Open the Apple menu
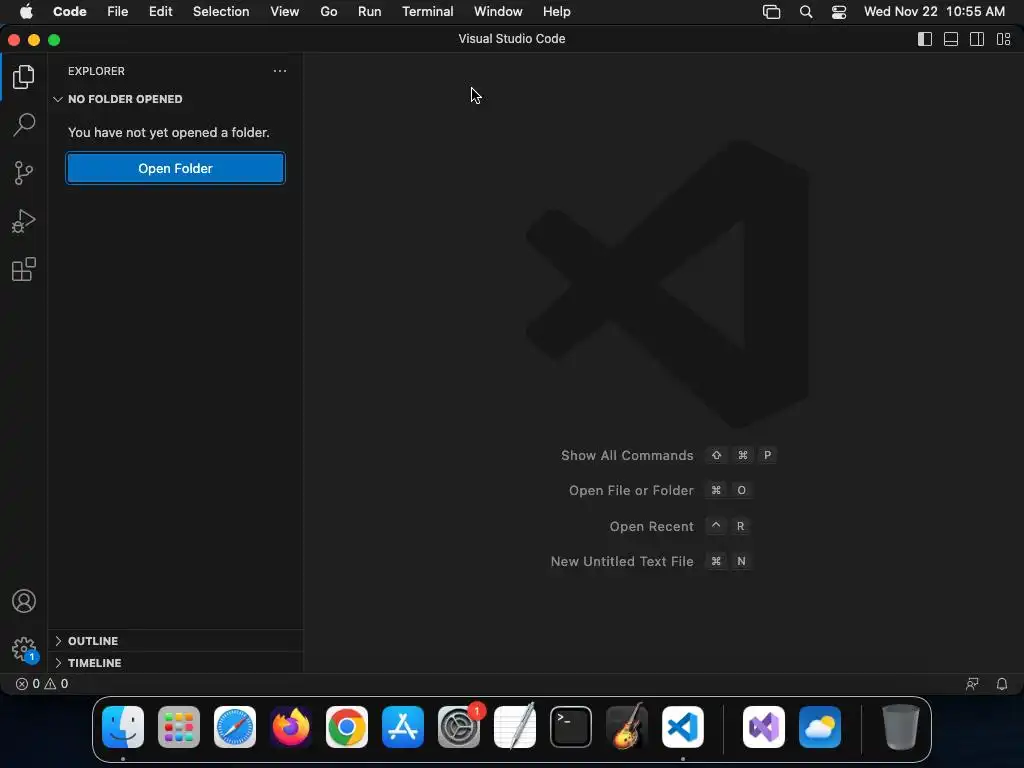 point(26,12)
